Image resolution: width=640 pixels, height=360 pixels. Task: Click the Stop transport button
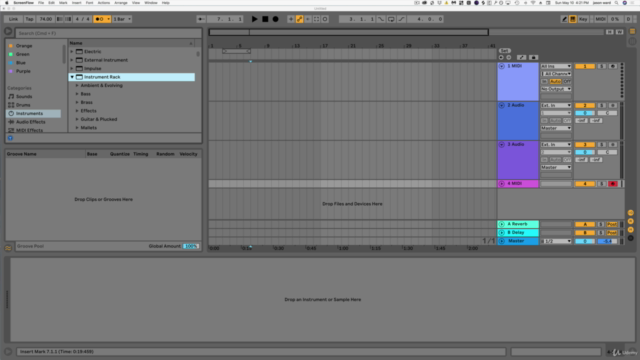pos(265,19)
